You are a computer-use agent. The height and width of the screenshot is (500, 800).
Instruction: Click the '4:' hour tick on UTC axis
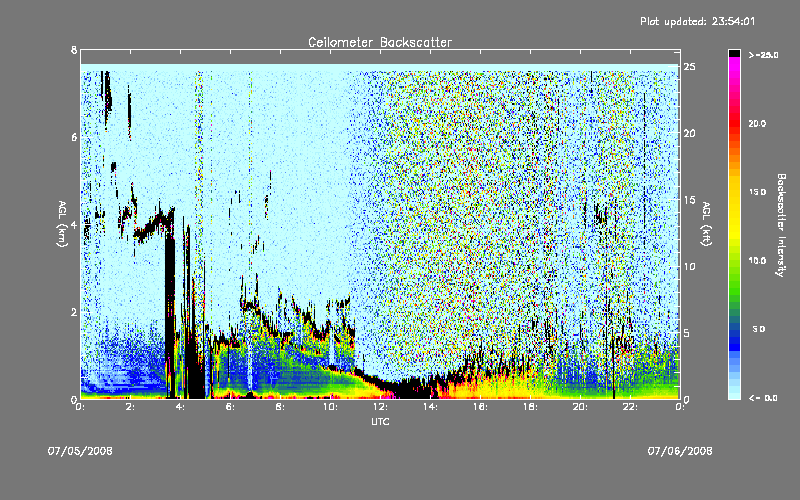(x=181, y=407)
